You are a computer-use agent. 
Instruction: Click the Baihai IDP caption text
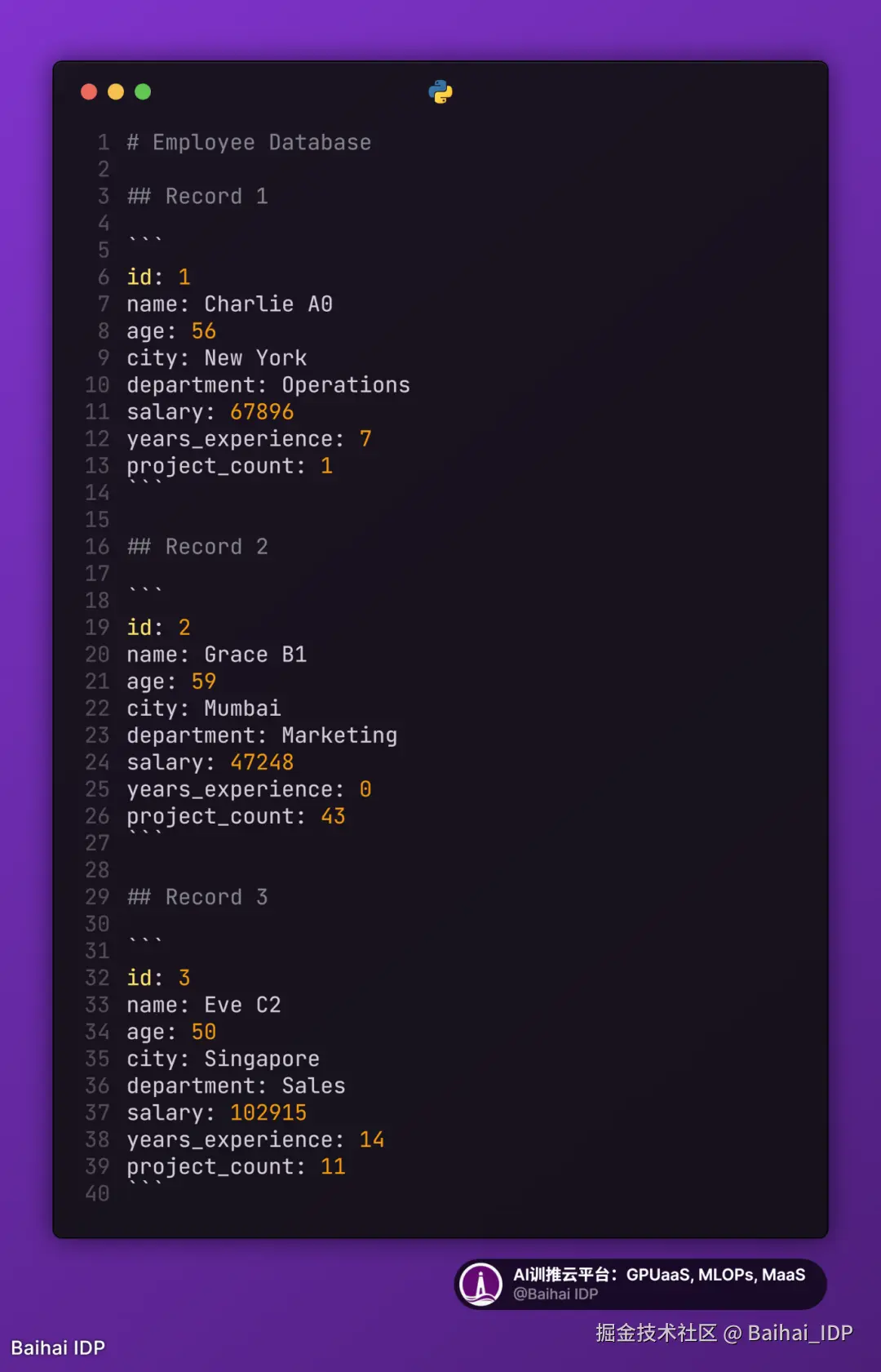tap(58, 1348)
